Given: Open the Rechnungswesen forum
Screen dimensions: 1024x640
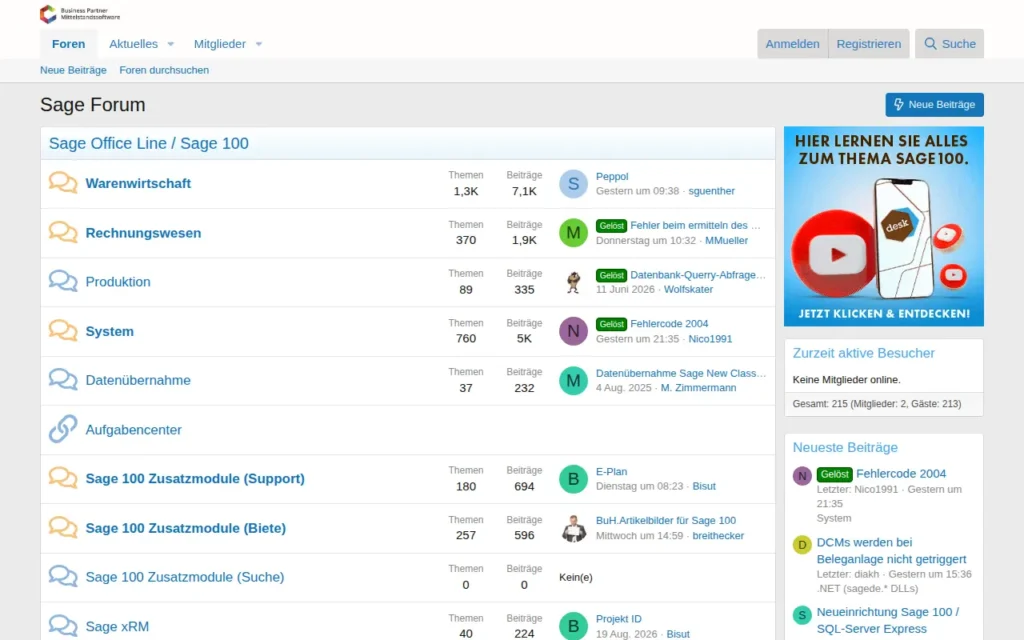Looking at the screenshot, I should [143, 233].
